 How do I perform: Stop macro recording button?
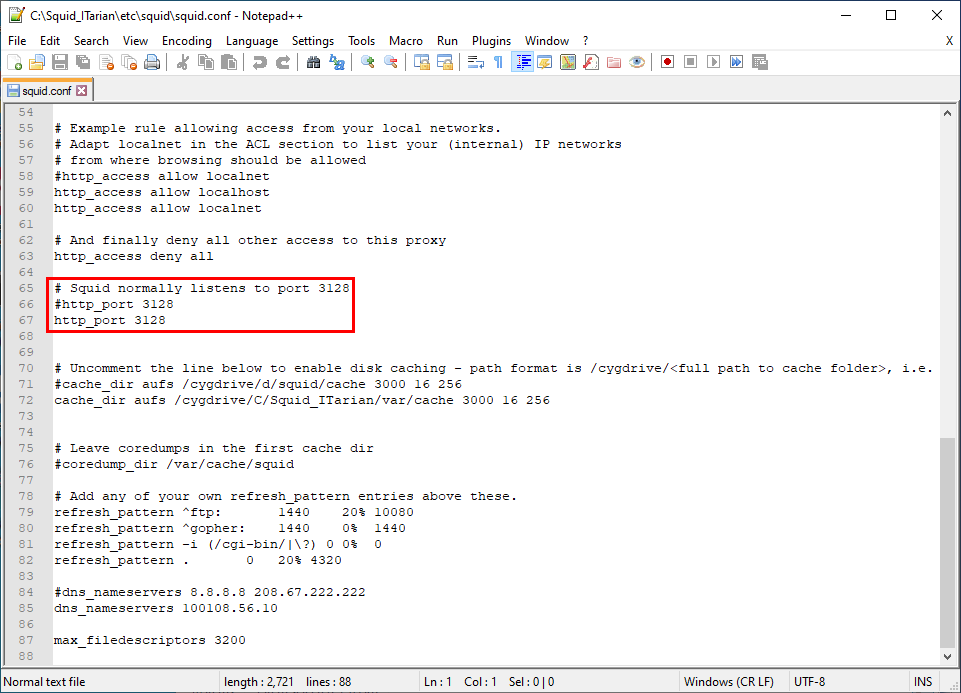click(691, 62)
